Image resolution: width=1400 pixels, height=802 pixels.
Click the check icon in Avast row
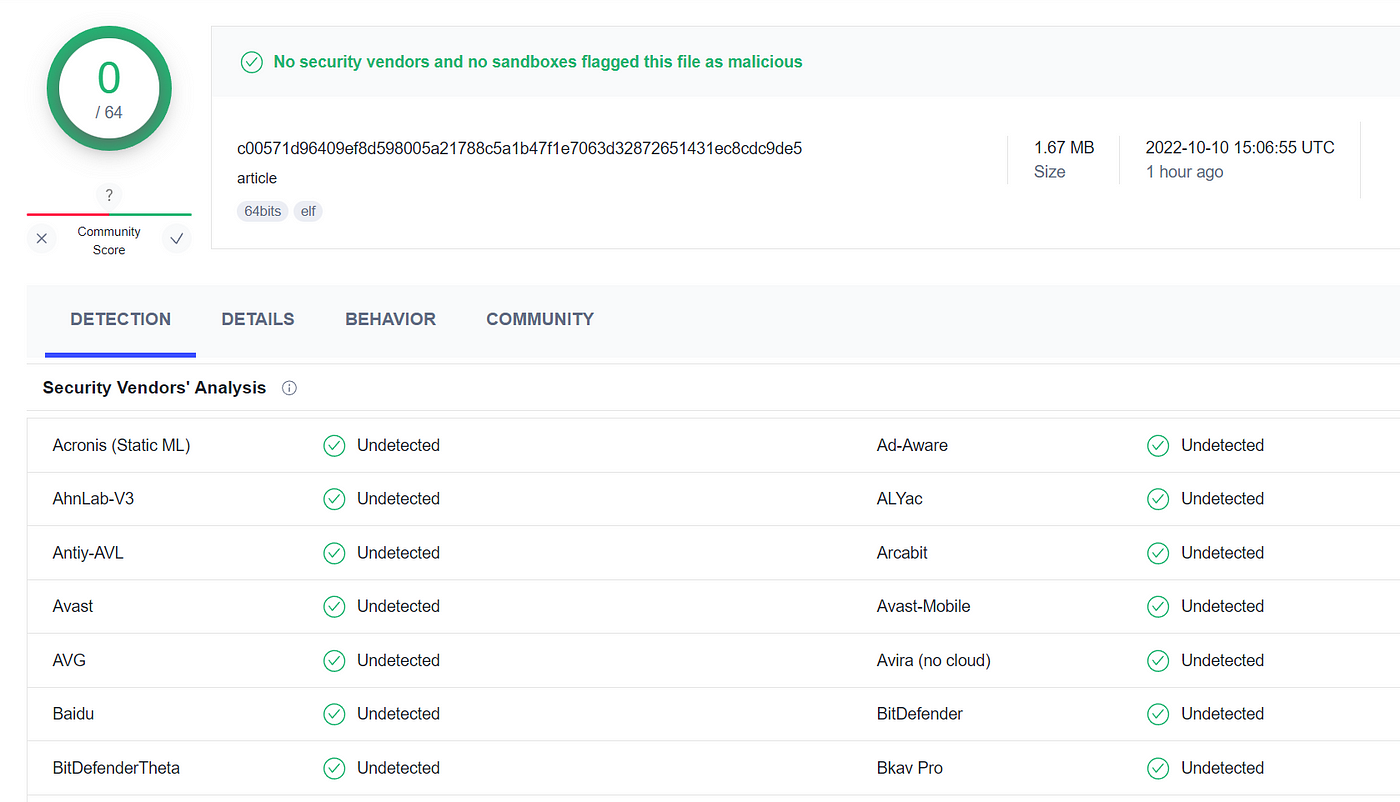(334, 607)
